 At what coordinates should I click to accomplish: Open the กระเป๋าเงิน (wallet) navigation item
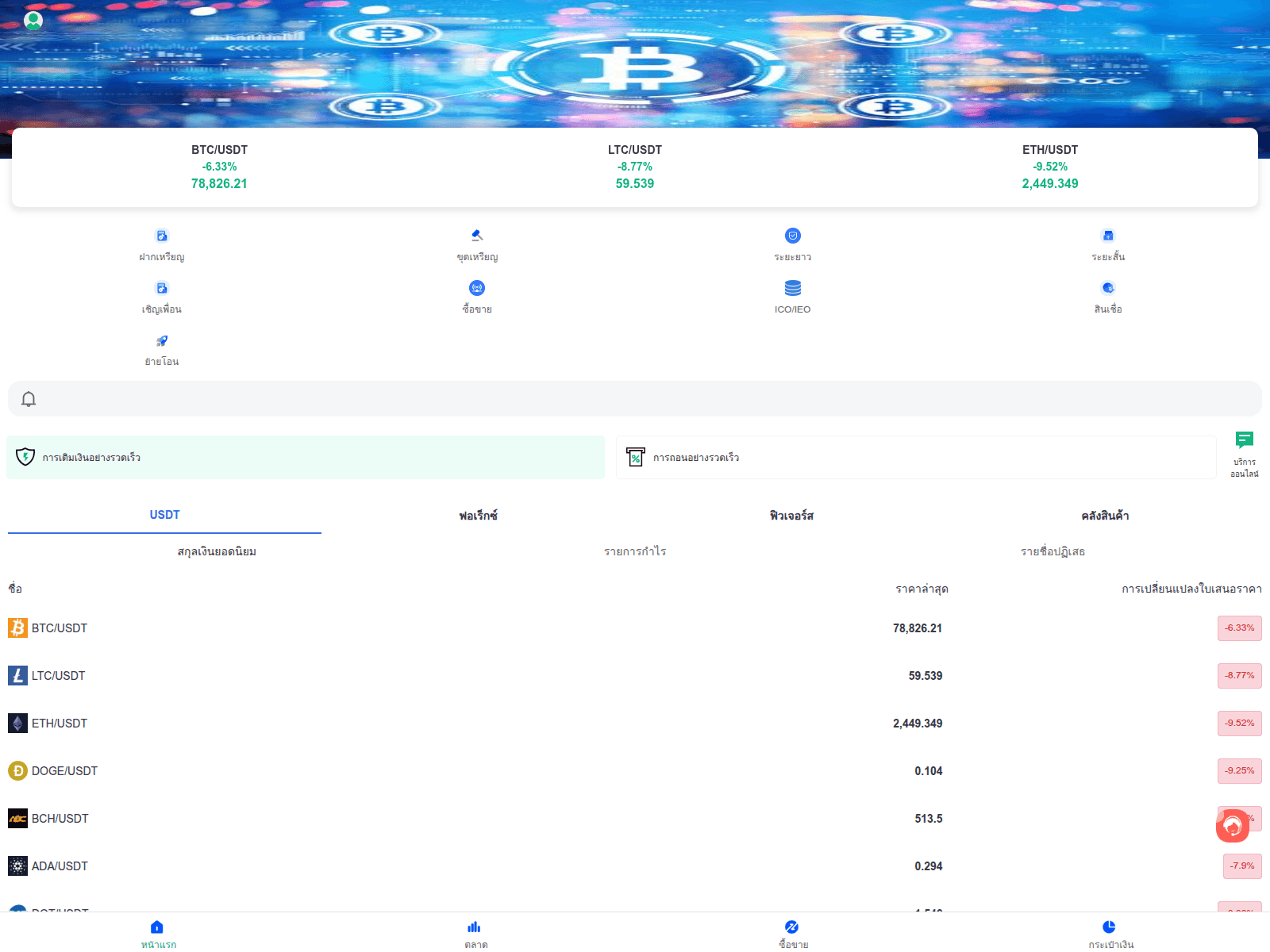1108,932
